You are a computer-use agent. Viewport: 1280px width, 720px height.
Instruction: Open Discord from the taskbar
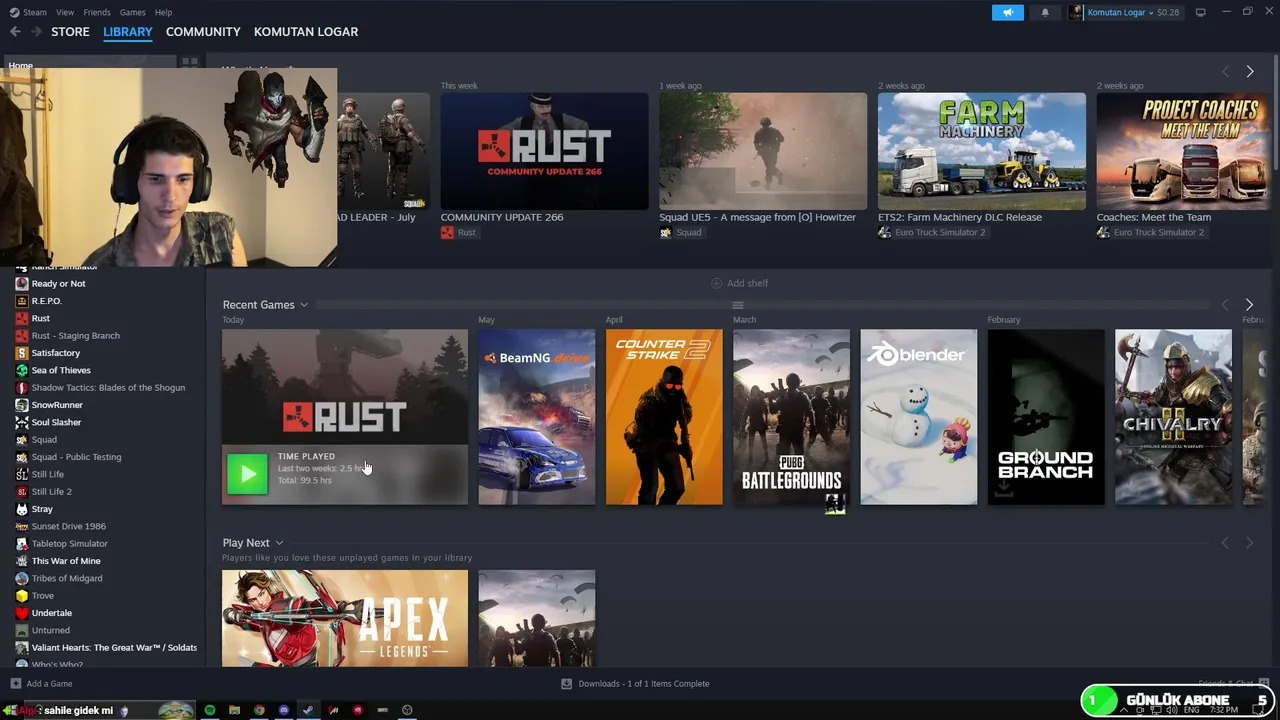click(284, 710)
